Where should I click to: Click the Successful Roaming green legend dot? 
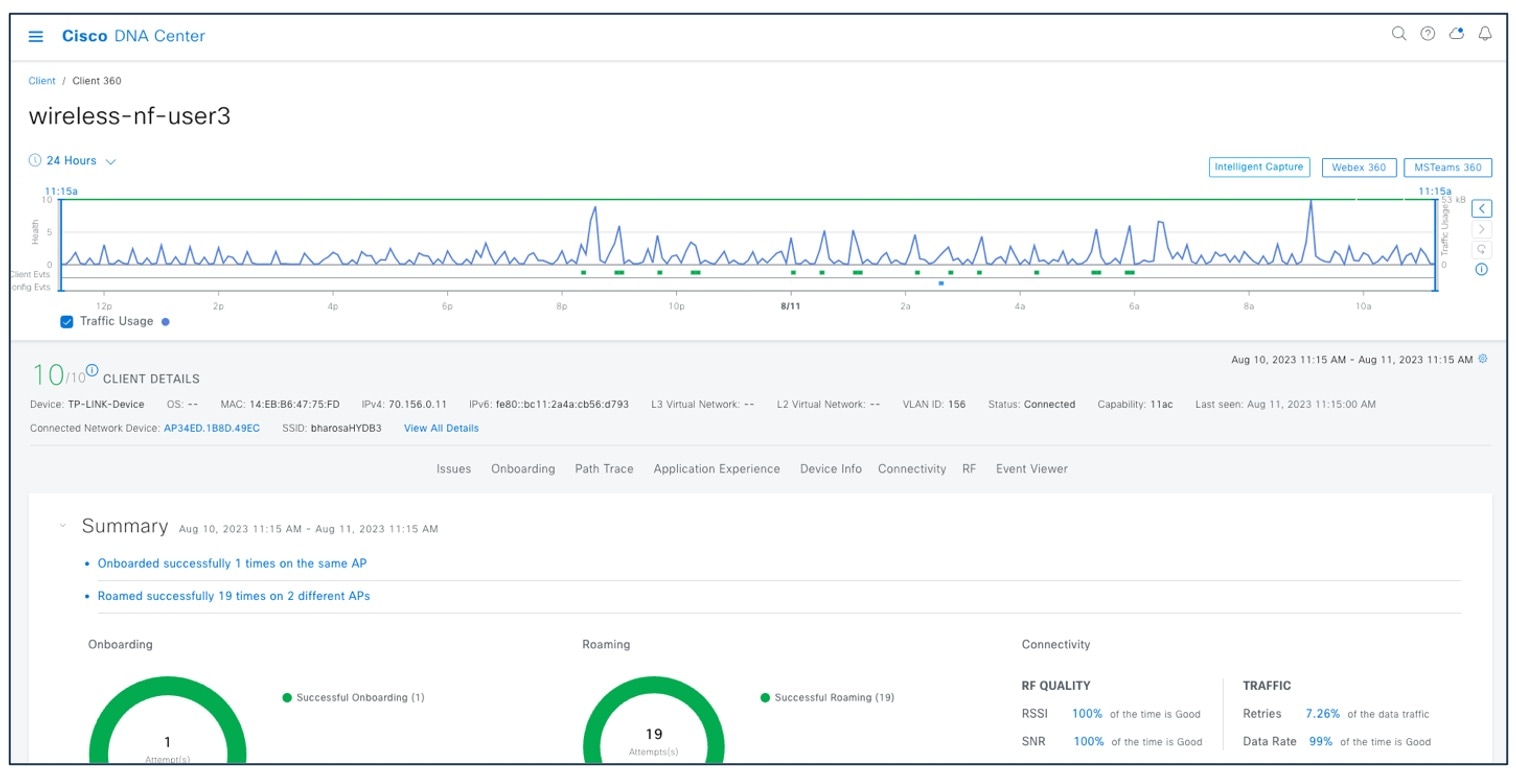765,698
